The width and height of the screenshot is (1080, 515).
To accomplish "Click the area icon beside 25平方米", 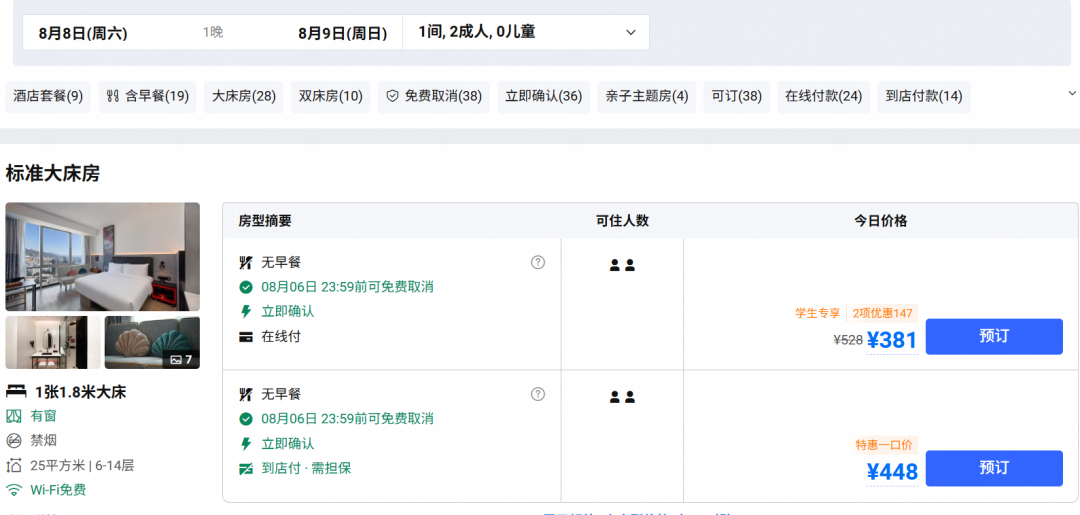I will tap(14, 465).
